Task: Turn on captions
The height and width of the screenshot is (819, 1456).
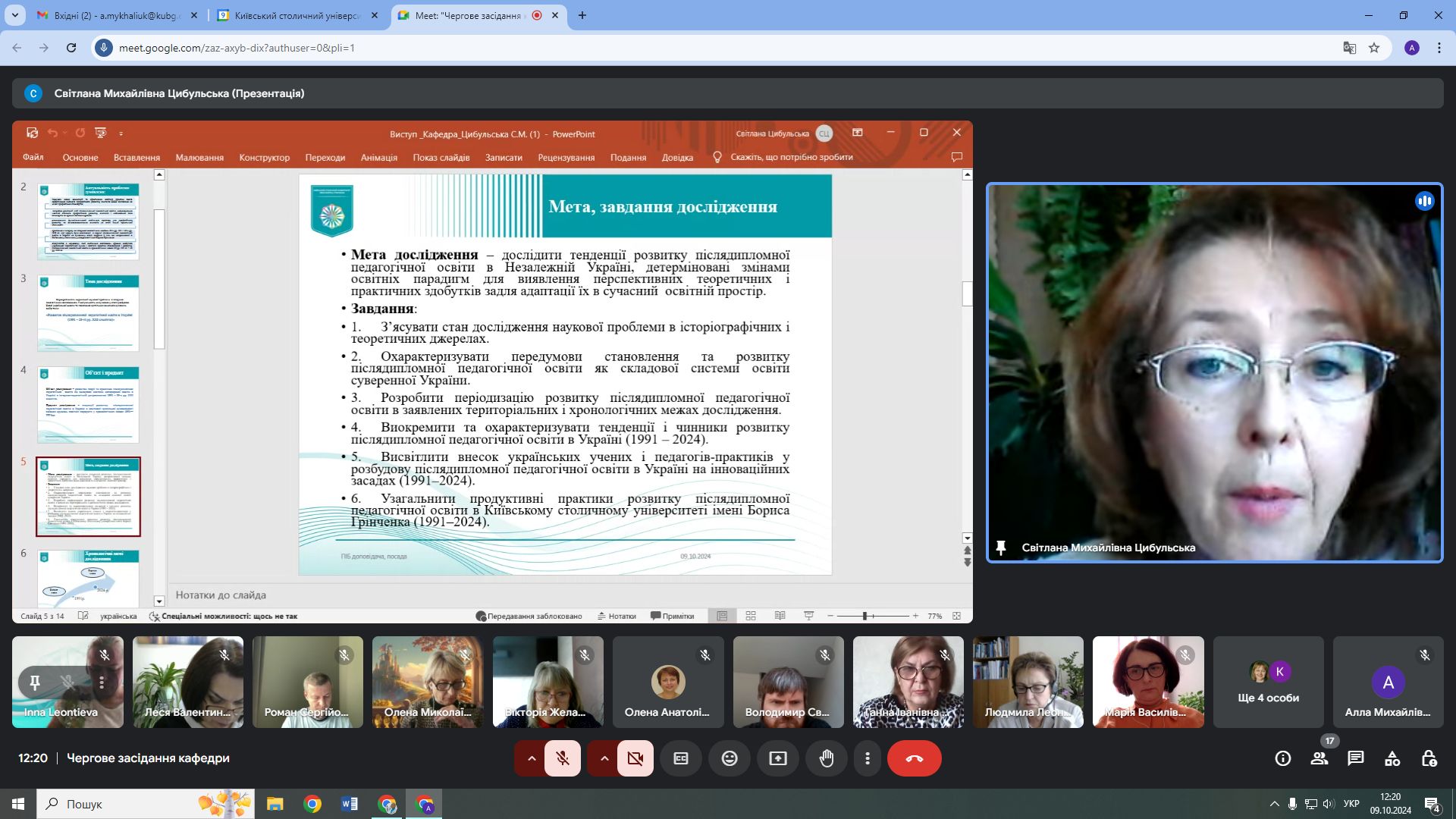Action: (x=681, y=758)
